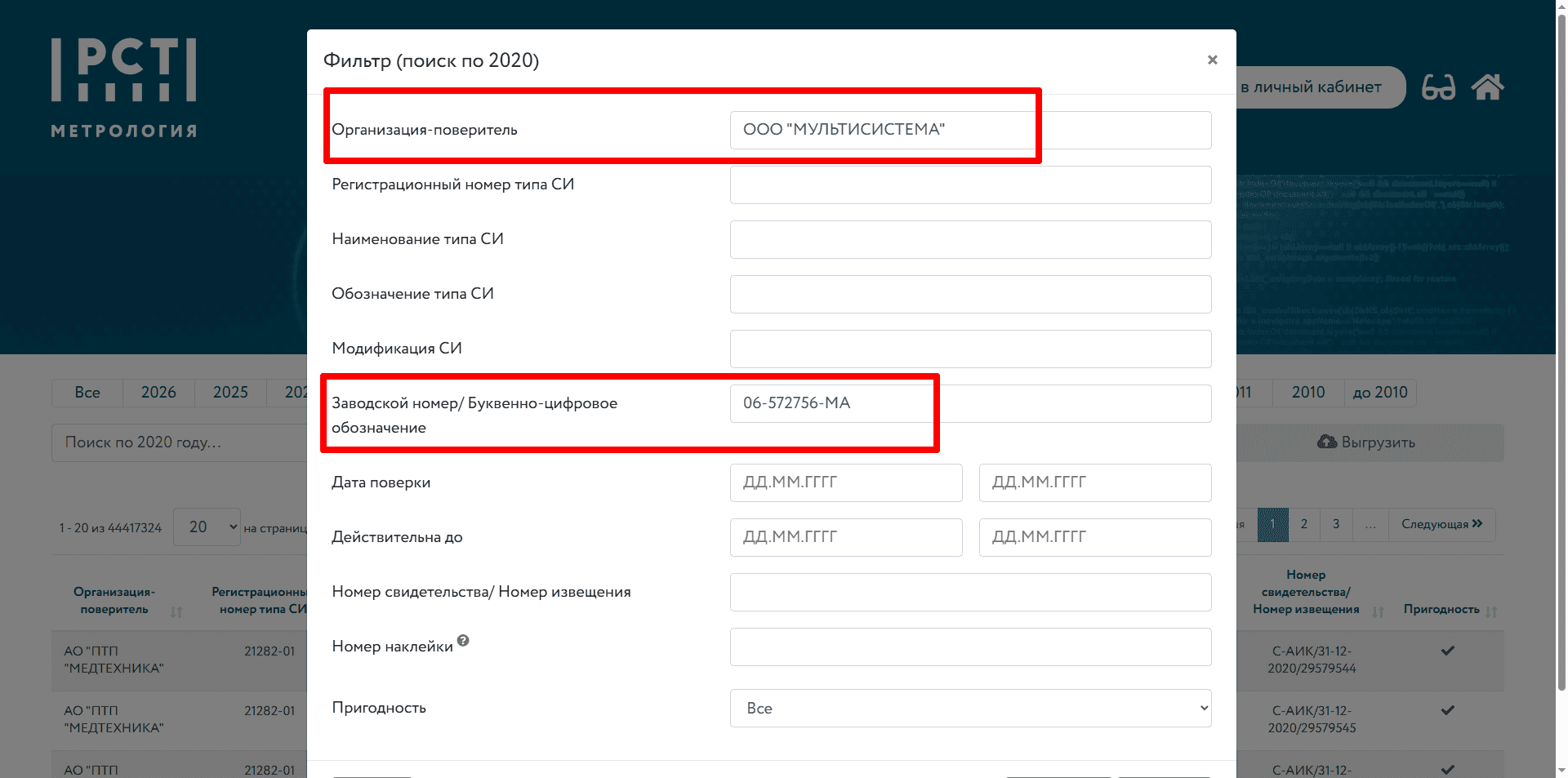Click the РСТ Метрология logo
Viewport: 1568px width, 778px height.
(x=124, y=87)
